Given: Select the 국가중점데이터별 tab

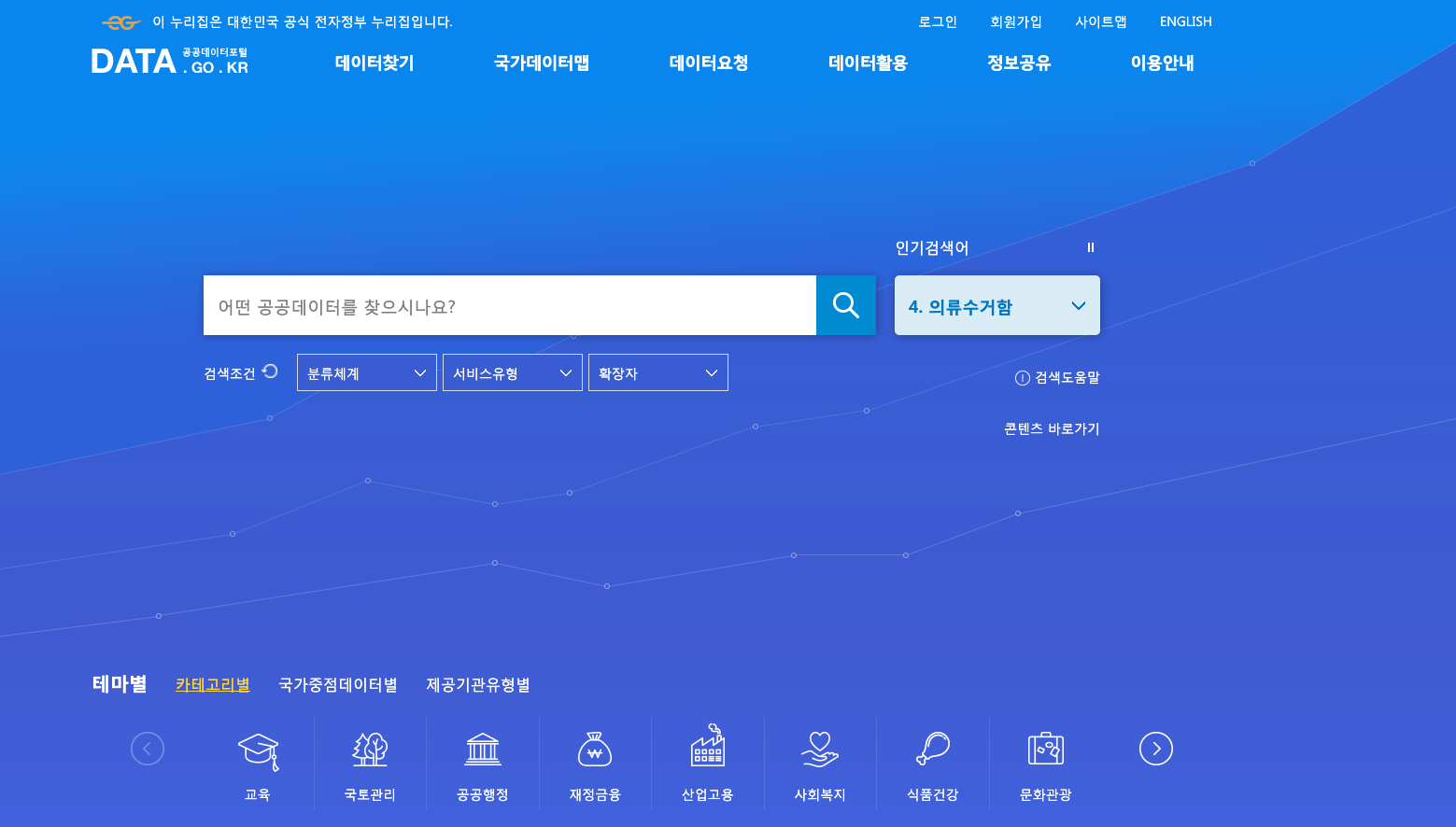Looking at the screenshot, I should click(338, 684).
